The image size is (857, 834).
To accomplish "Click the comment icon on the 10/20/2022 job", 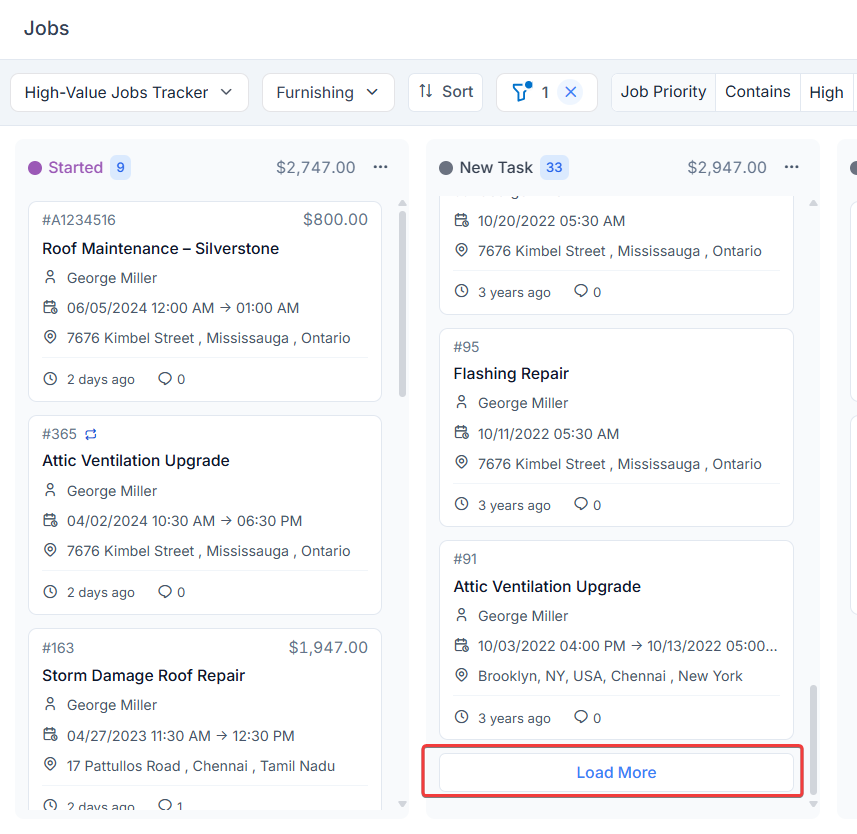I will [x=580, y=291].
